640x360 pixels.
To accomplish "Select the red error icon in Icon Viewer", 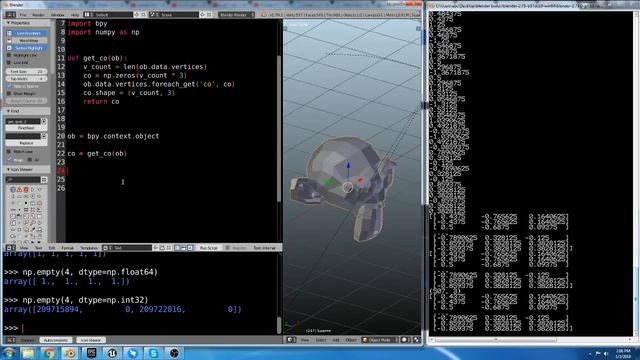I will point(26,189).
